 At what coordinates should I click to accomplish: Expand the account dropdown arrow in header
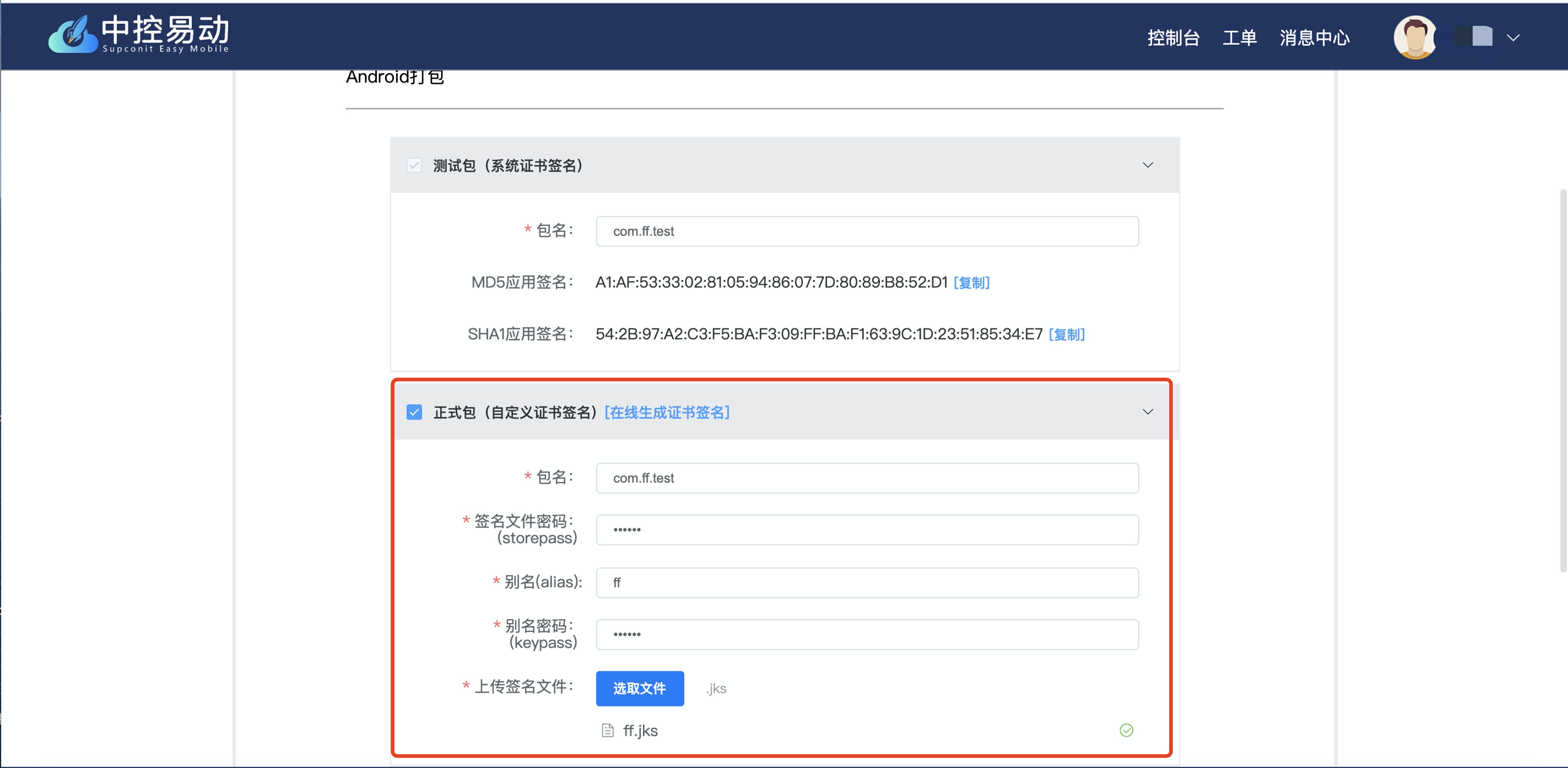(x=1513, y=37)
